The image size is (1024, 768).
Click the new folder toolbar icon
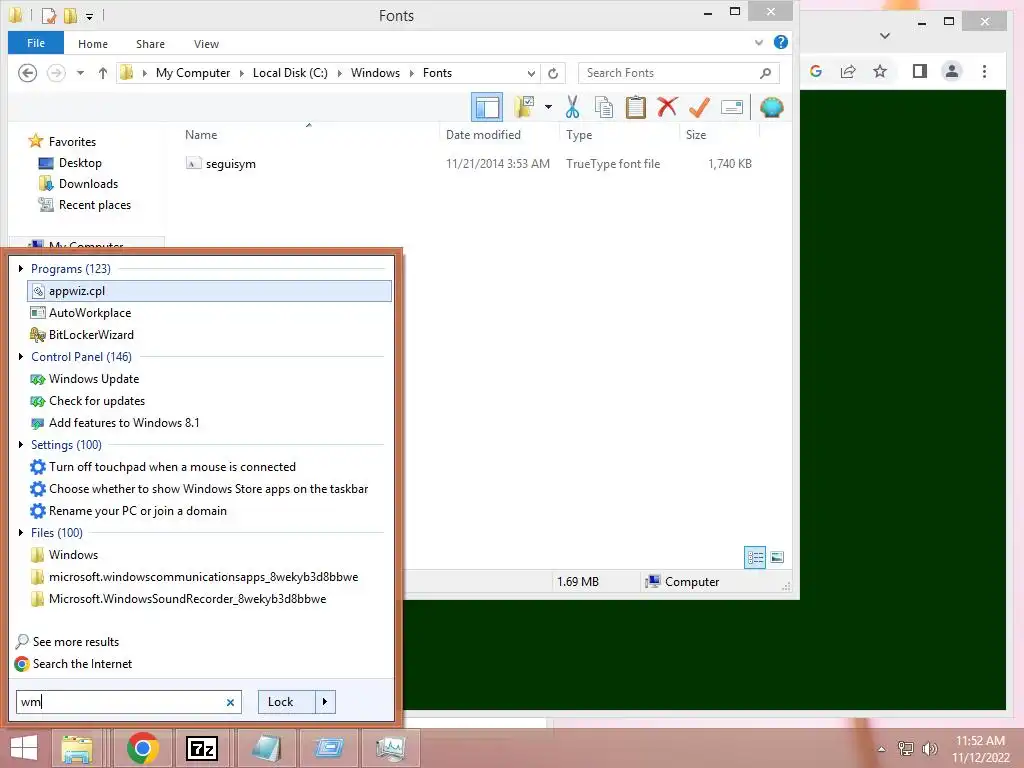pos(524,106)
